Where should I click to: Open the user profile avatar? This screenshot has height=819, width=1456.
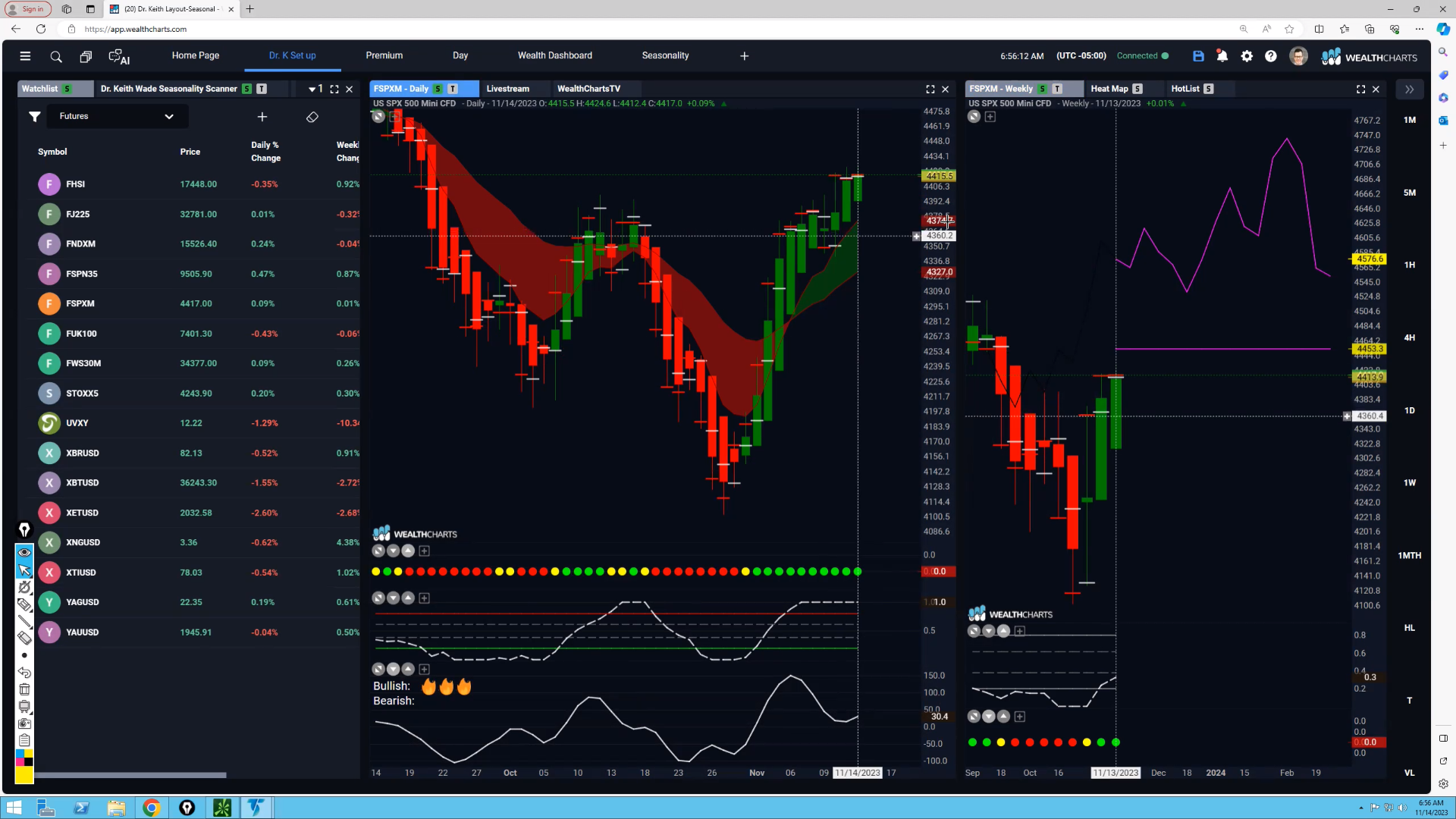(x=1298, y=56)
